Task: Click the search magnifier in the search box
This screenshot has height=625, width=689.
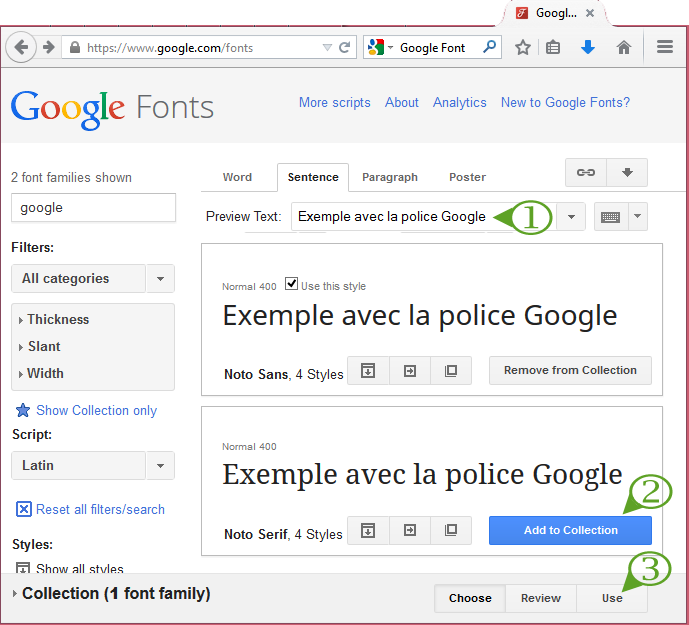Action: point(489,47)
